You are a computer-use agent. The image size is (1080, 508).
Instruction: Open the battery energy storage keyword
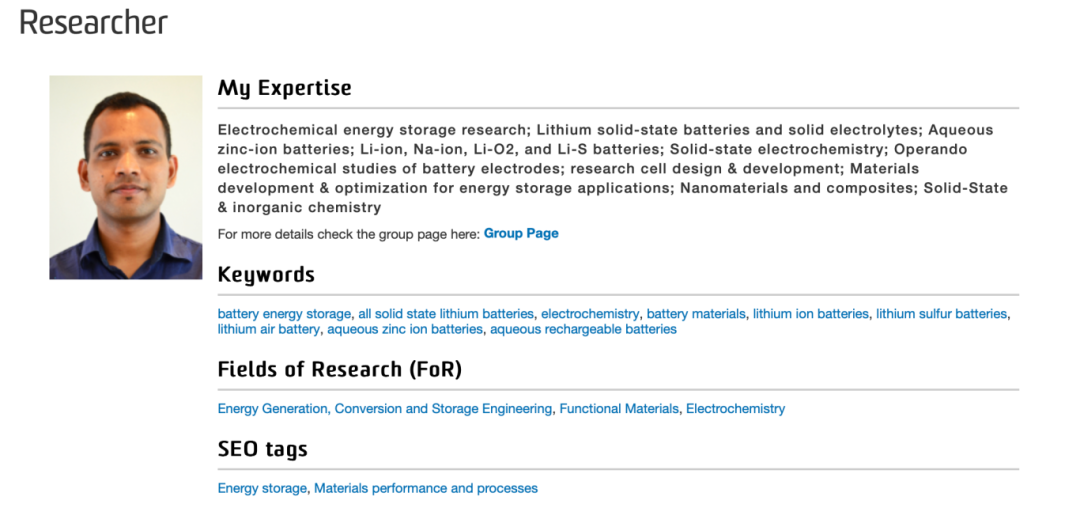pyautogui.click(x=284, y=314)
